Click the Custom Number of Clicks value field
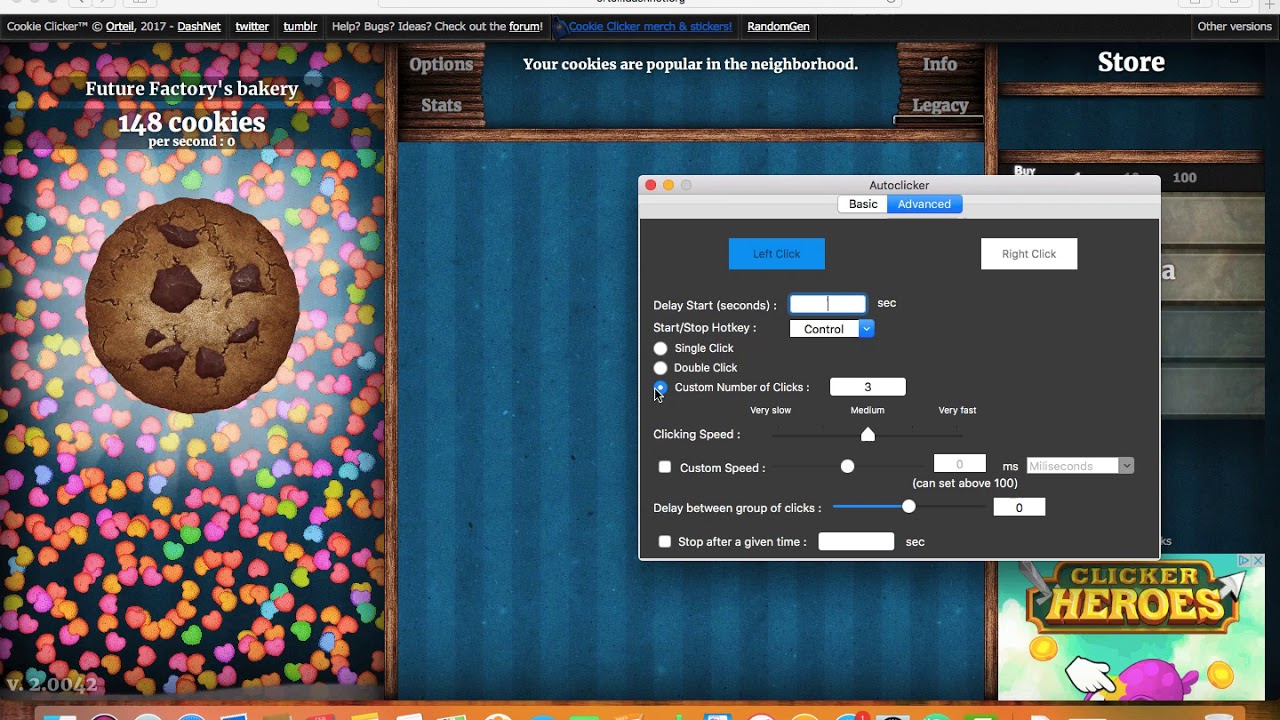 pos(868,387)
